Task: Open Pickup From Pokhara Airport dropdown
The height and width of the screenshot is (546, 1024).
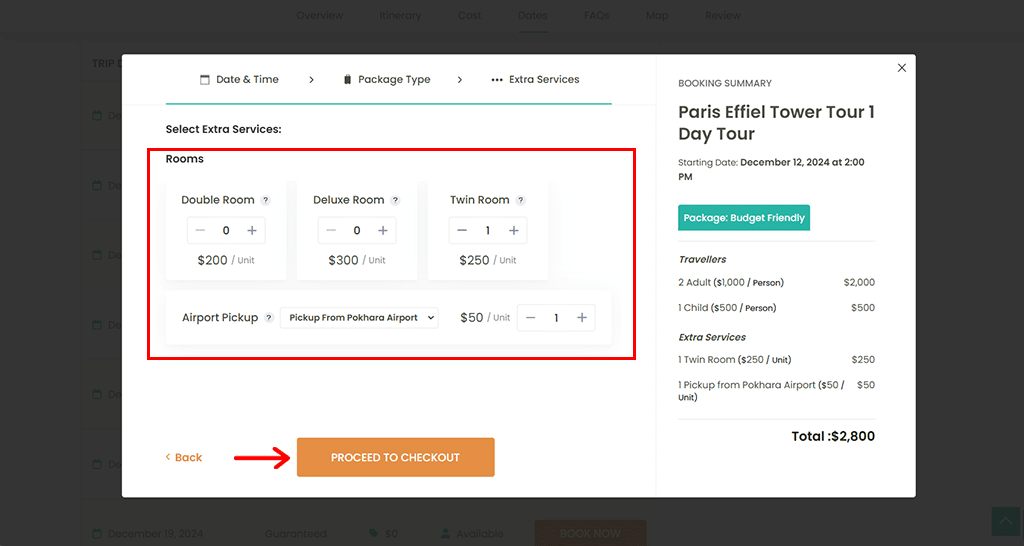Action: coord(359,318)
